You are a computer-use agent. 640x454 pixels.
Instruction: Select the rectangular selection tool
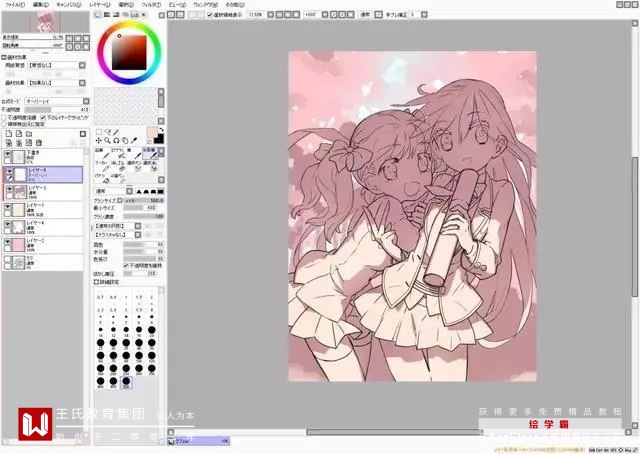coord(99,132)
